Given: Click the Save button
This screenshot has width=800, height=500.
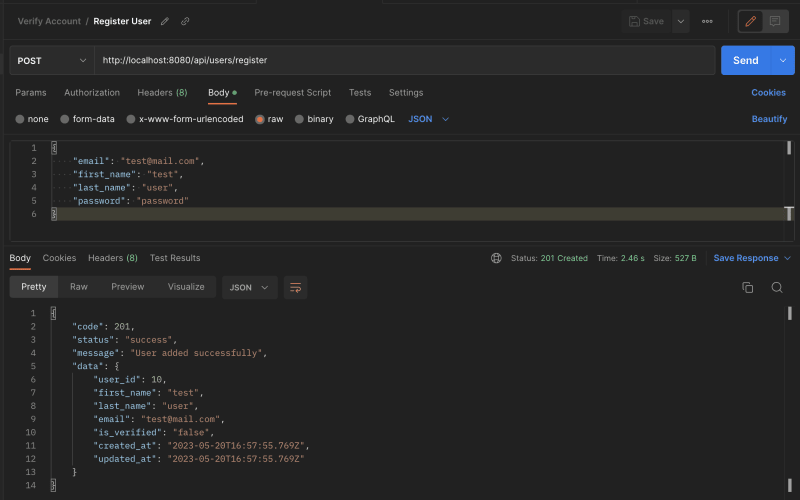Looking at the screenshot, I should click(x=646, y=21).
